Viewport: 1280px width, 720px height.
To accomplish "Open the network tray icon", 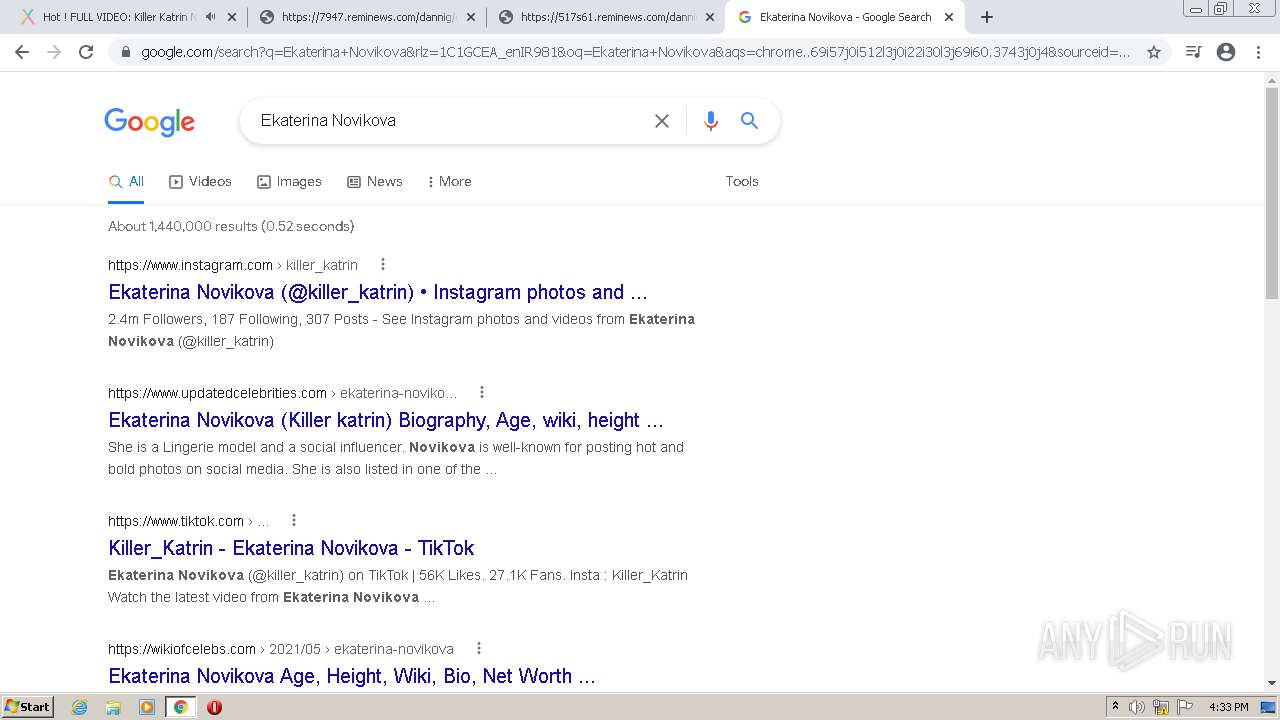I will tap(1161, 707).
